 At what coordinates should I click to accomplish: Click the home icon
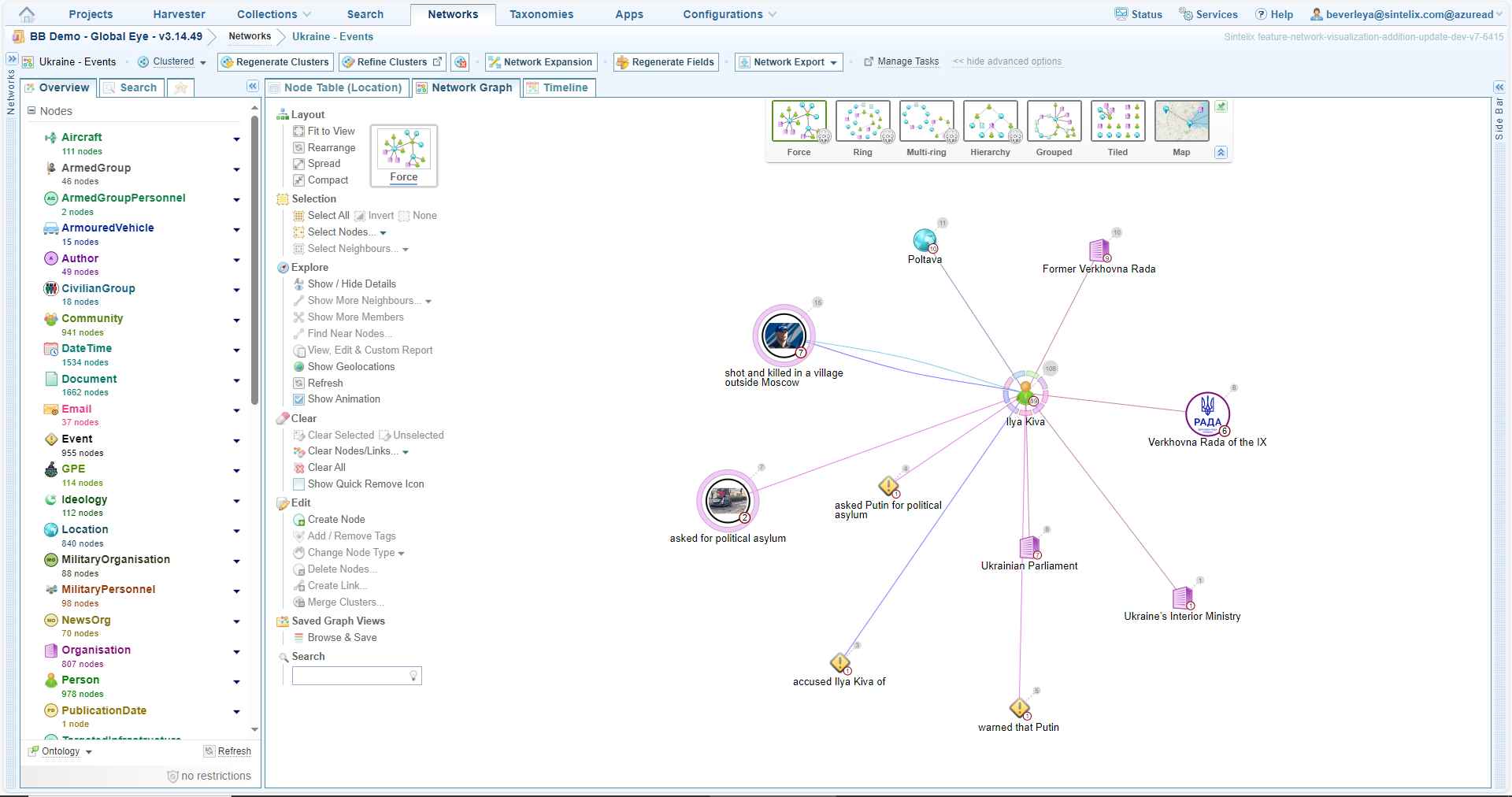pyautogui.click(x=27, y=14)
